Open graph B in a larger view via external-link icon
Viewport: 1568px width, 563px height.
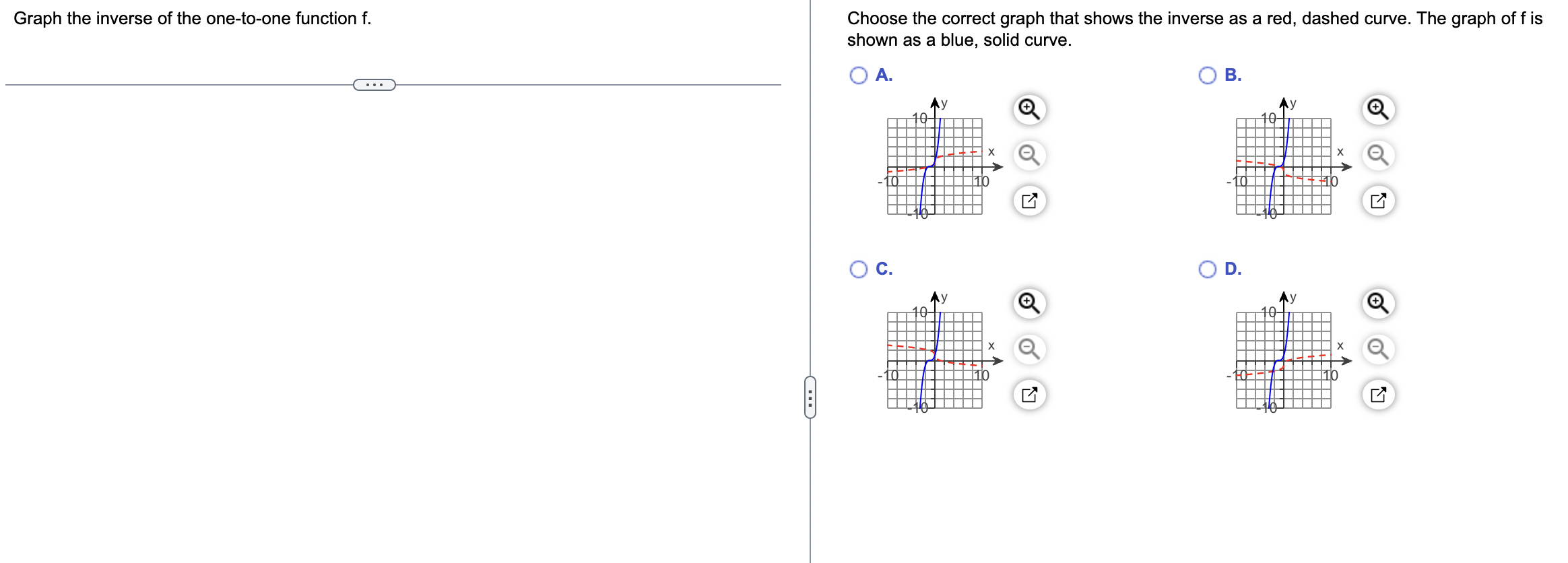(x=1377, y=200)
